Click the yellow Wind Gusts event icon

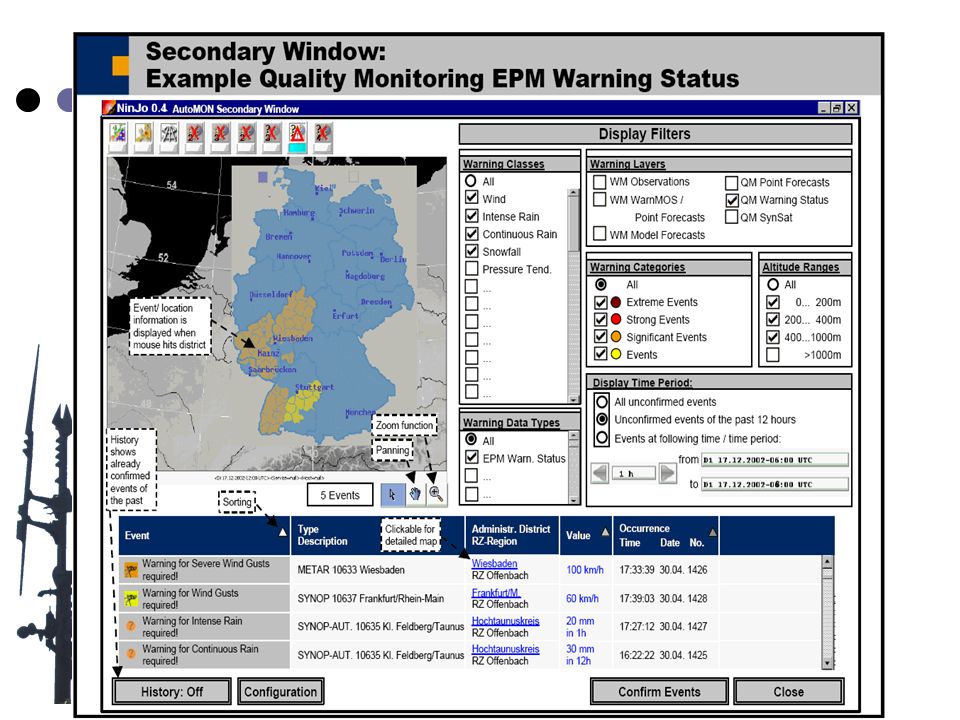(131, 599)
